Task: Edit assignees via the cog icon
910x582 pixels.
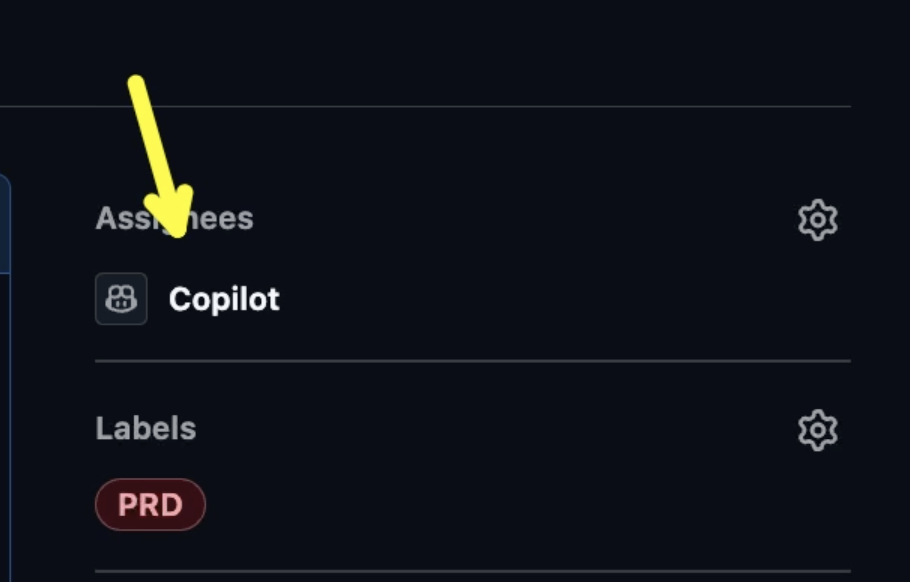Action: tap(818, 220)
